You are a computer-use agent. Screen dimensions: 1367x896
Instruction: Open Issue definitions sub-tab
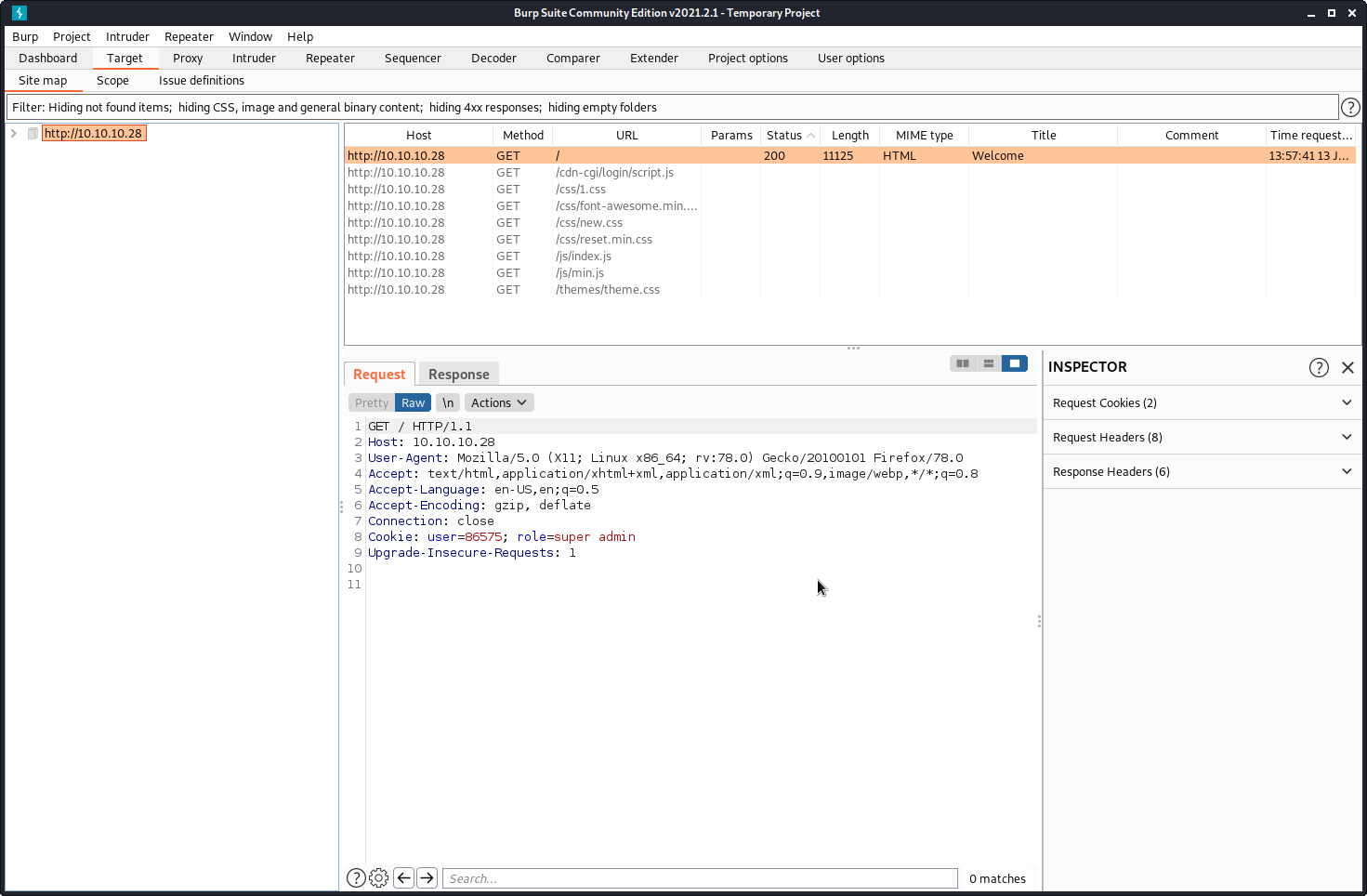click(x=202, y=80)
